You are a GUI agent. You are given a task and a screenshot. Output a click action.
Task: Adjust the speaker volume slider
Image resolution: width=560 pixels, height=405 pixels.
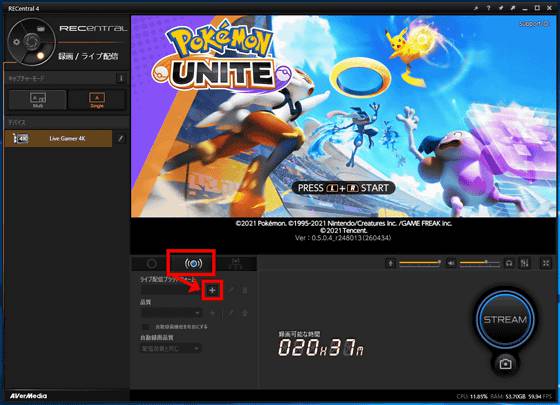tap(480, 263)
